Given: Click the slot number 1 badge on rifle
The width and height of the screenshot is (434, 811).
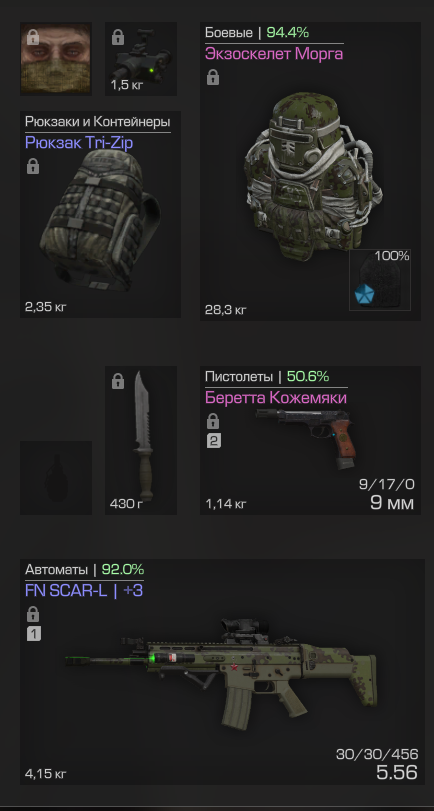Looking at the screenshot, I should pyautogui.click(x=34, y=634).
